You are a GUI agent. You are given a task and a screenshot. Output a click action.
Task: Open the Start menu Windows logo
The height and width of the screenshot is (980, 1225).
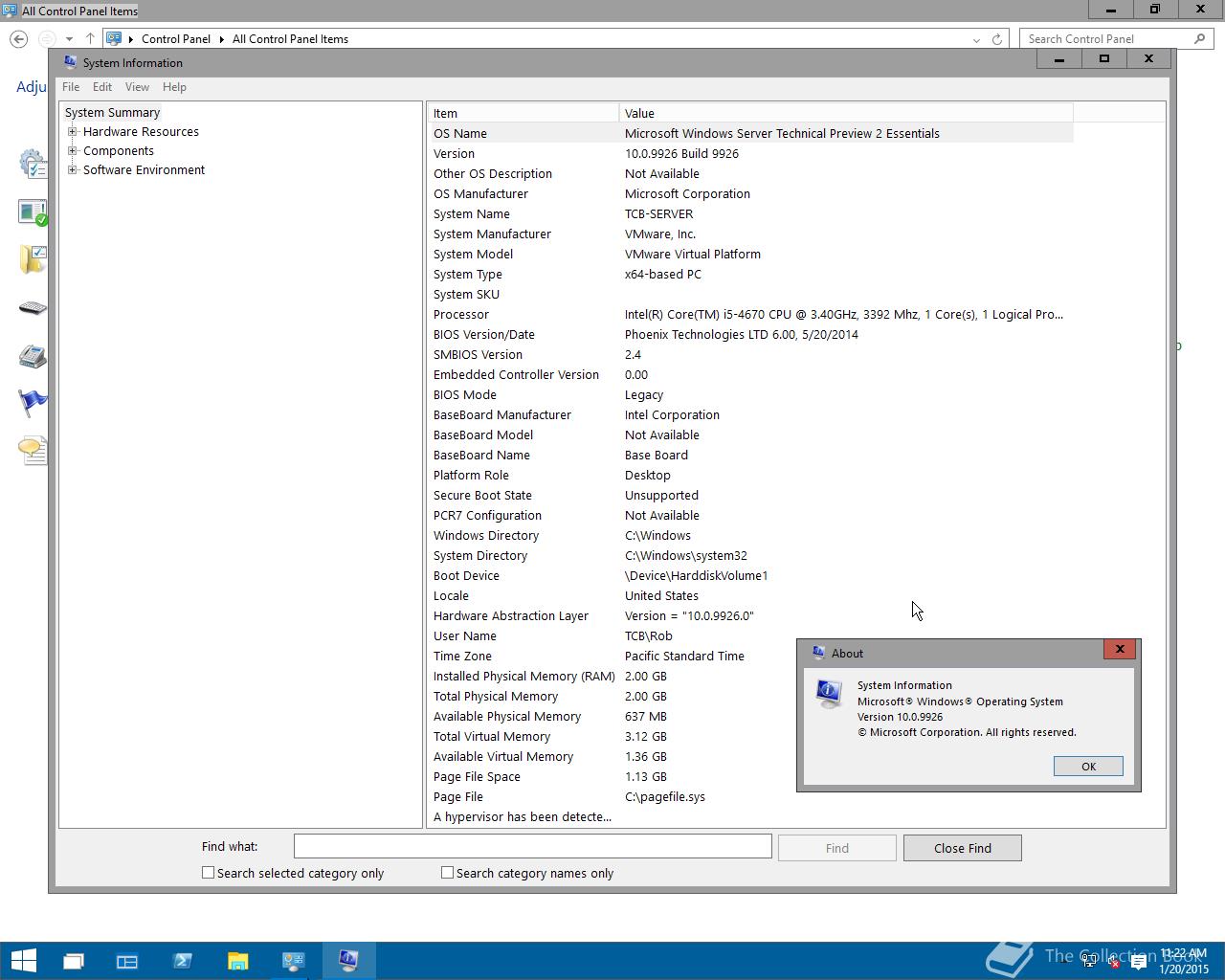23,960
